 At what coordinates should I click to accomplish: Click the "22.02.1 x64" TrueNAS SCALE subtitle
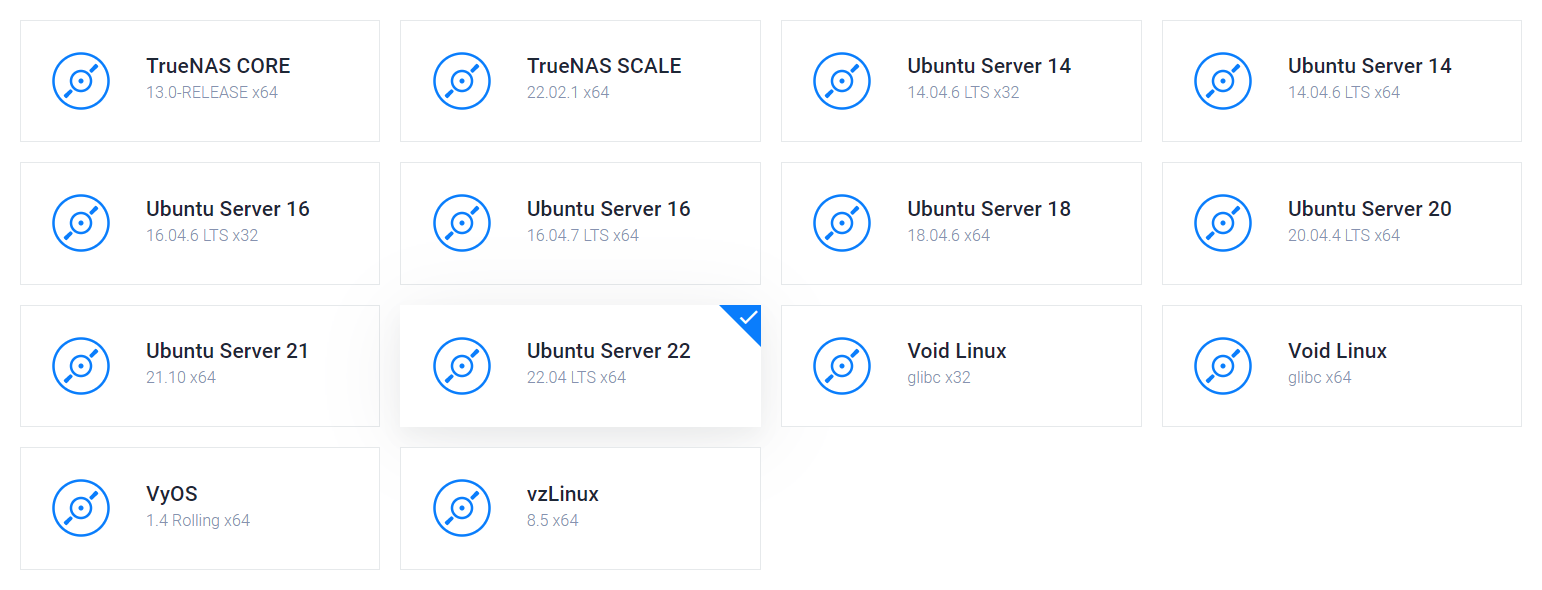568,92
